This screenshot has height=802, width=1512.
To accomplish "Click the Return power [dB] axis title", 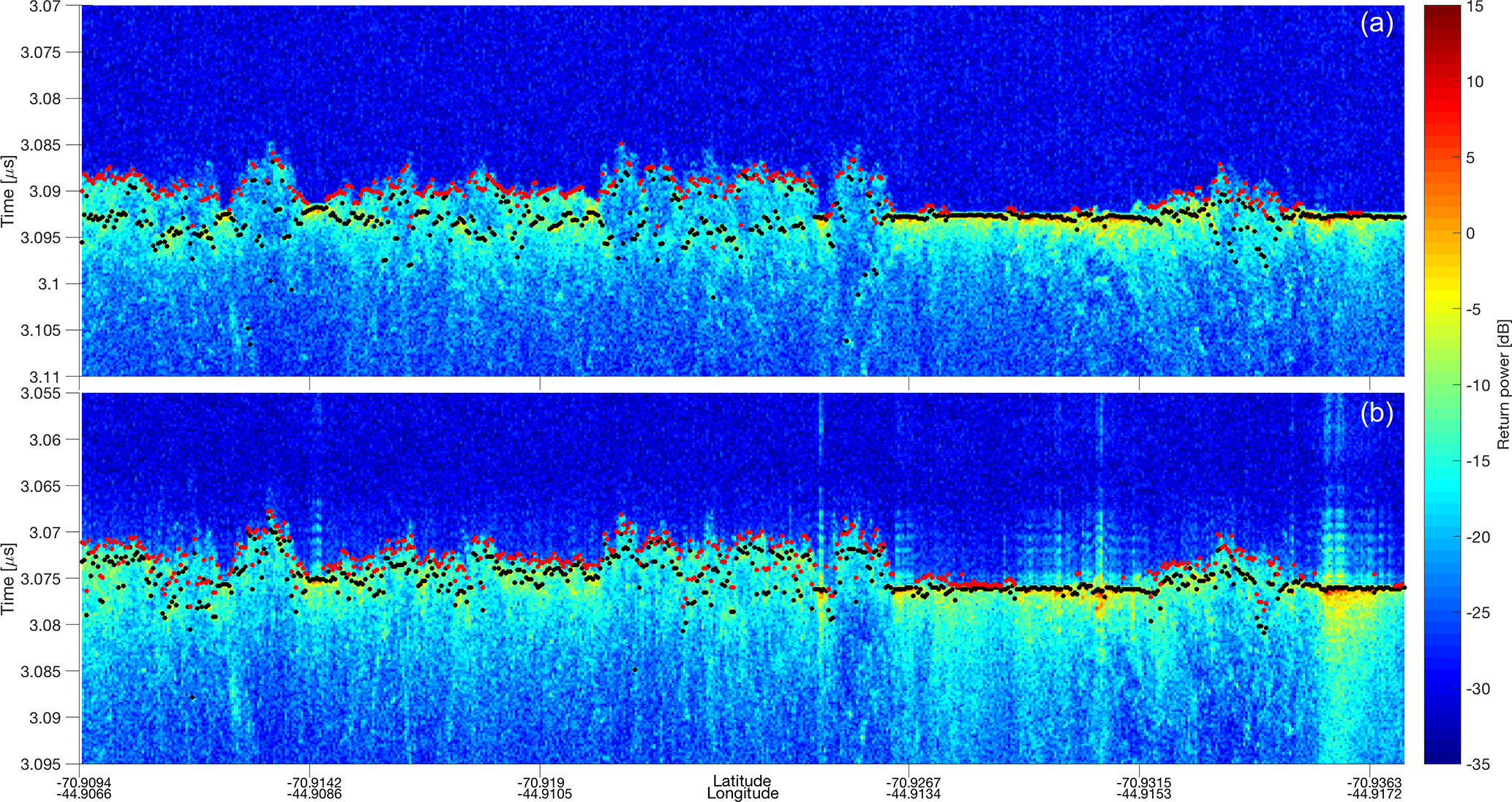I will [x=1502, y=384].
